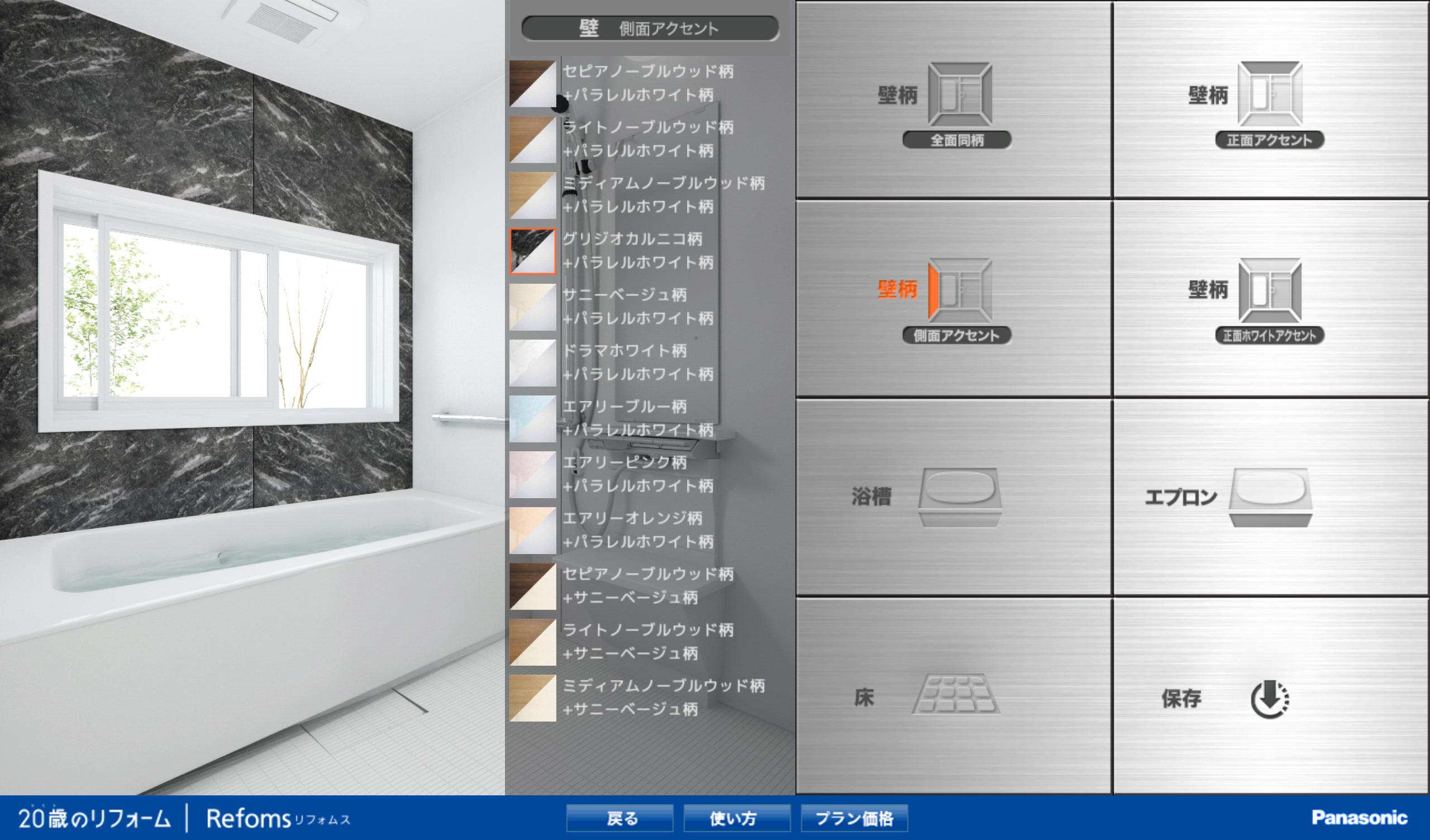Select the 壁柄 側面アクセント wall layout icon
This screenshot has width=1430, height=840.
960,290
